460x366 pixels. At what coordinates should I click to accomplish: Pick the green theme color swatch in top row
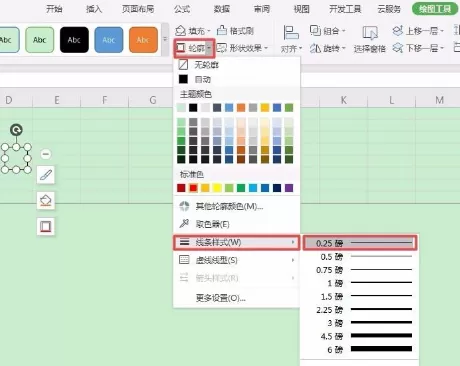pyautogui.click(x=289, y=108)
